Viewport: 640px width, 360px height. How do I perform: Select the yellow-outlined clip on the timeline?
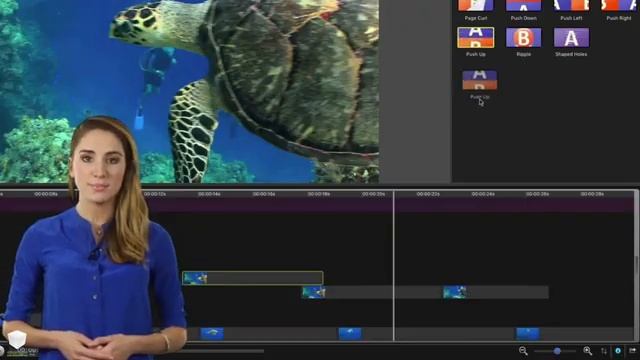pos(253,278)
